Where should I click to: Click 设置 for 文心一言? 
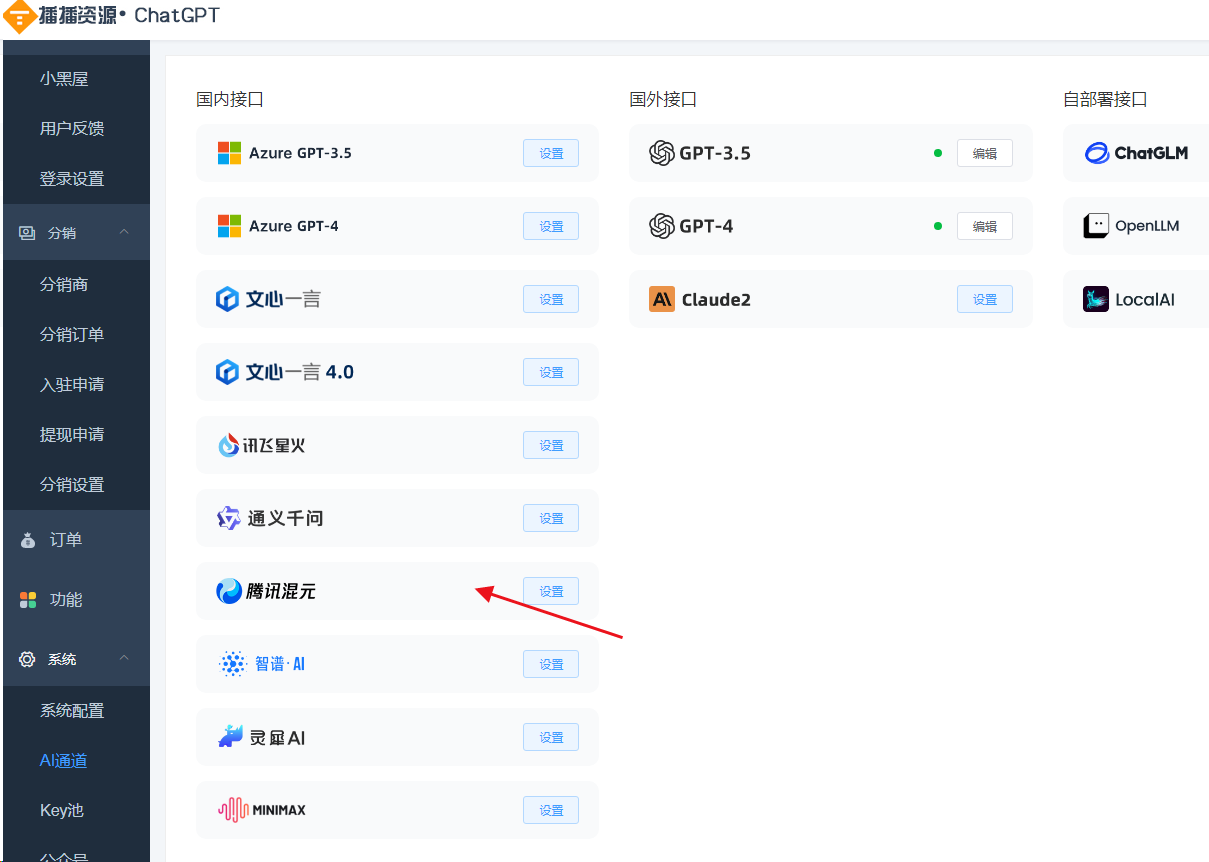pyautogui.click(x=551, y=299)
